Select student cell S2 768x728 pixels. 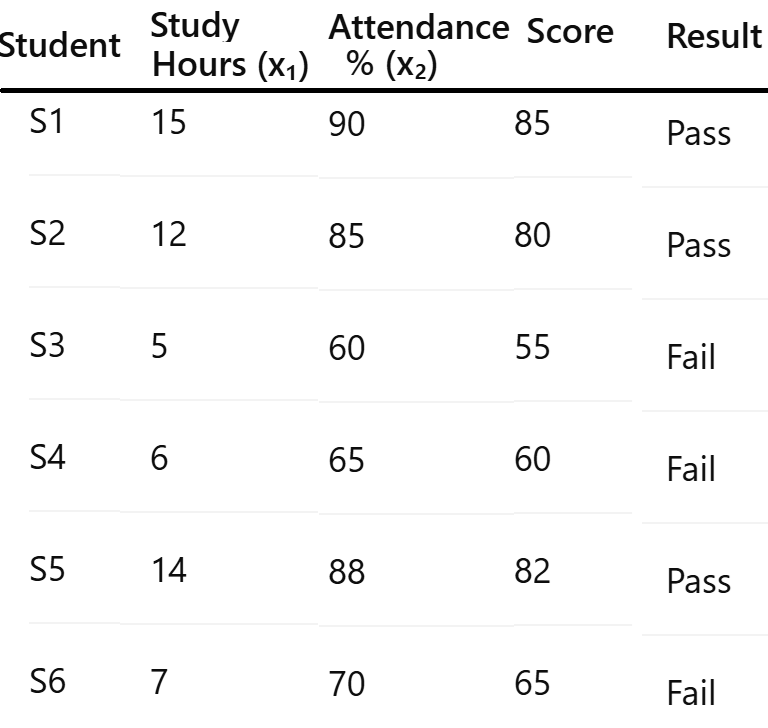tap(48, 234)
